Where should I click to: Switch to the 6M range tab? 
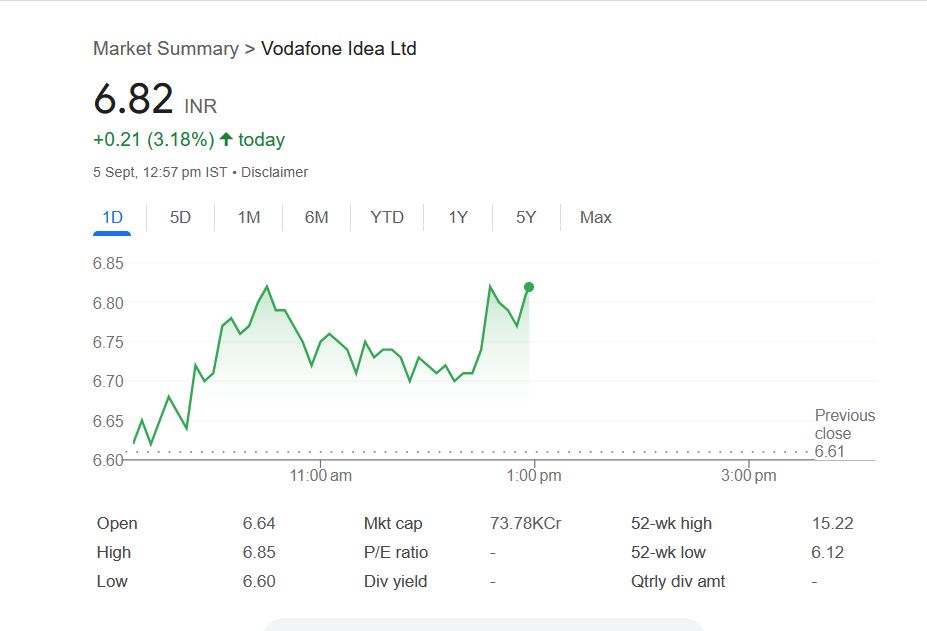pyautogui.click(x=316, y=217)
